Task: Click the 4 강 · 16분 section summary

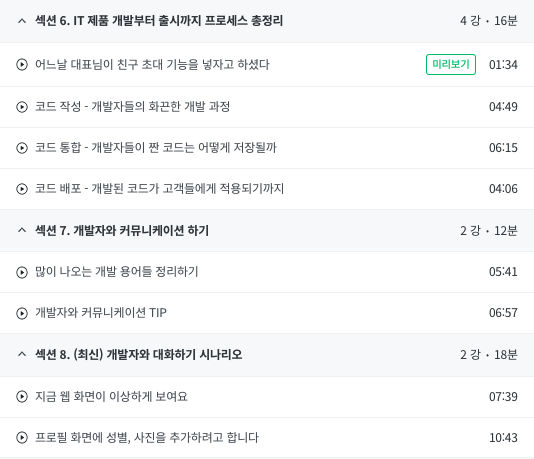Action: [x=489, y=21]
